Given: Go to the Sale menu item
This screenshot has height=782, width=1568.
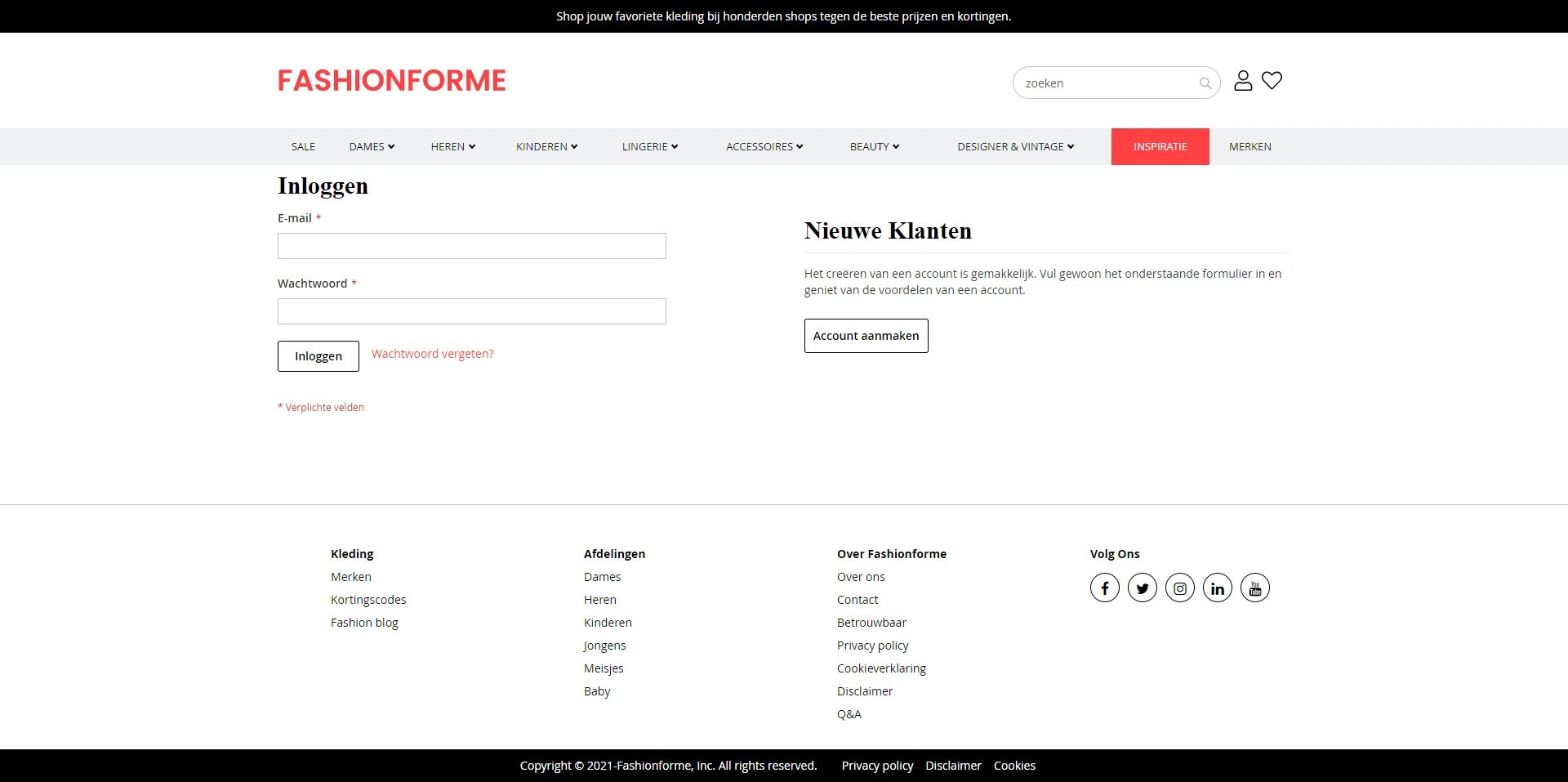Looking at the screenshot, I should tap(303, 147).
